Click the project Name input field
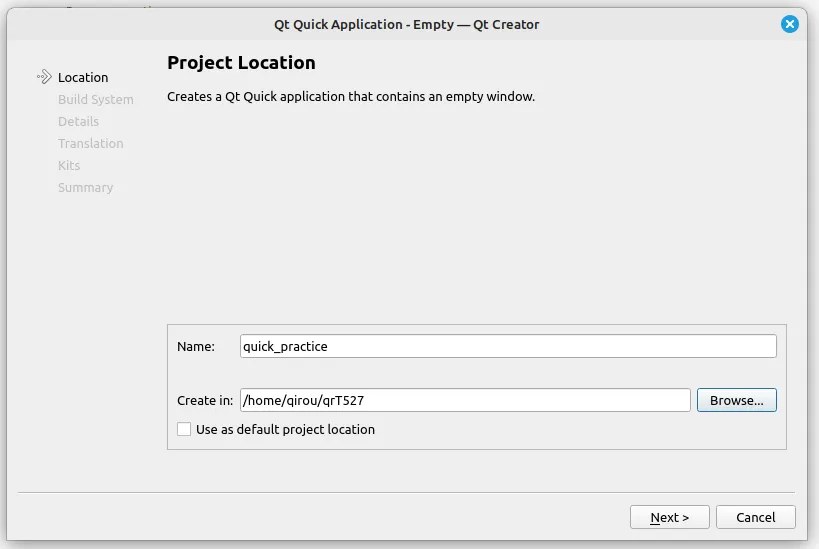This screenshot has height=549, width=819. 508,346
